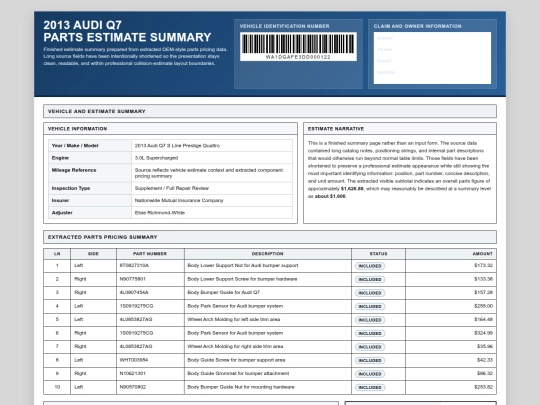
Task: Select 'Body Bumper Guide Nut for mounting hardware'
Action: pyautogui.click(x=241, y=387)
